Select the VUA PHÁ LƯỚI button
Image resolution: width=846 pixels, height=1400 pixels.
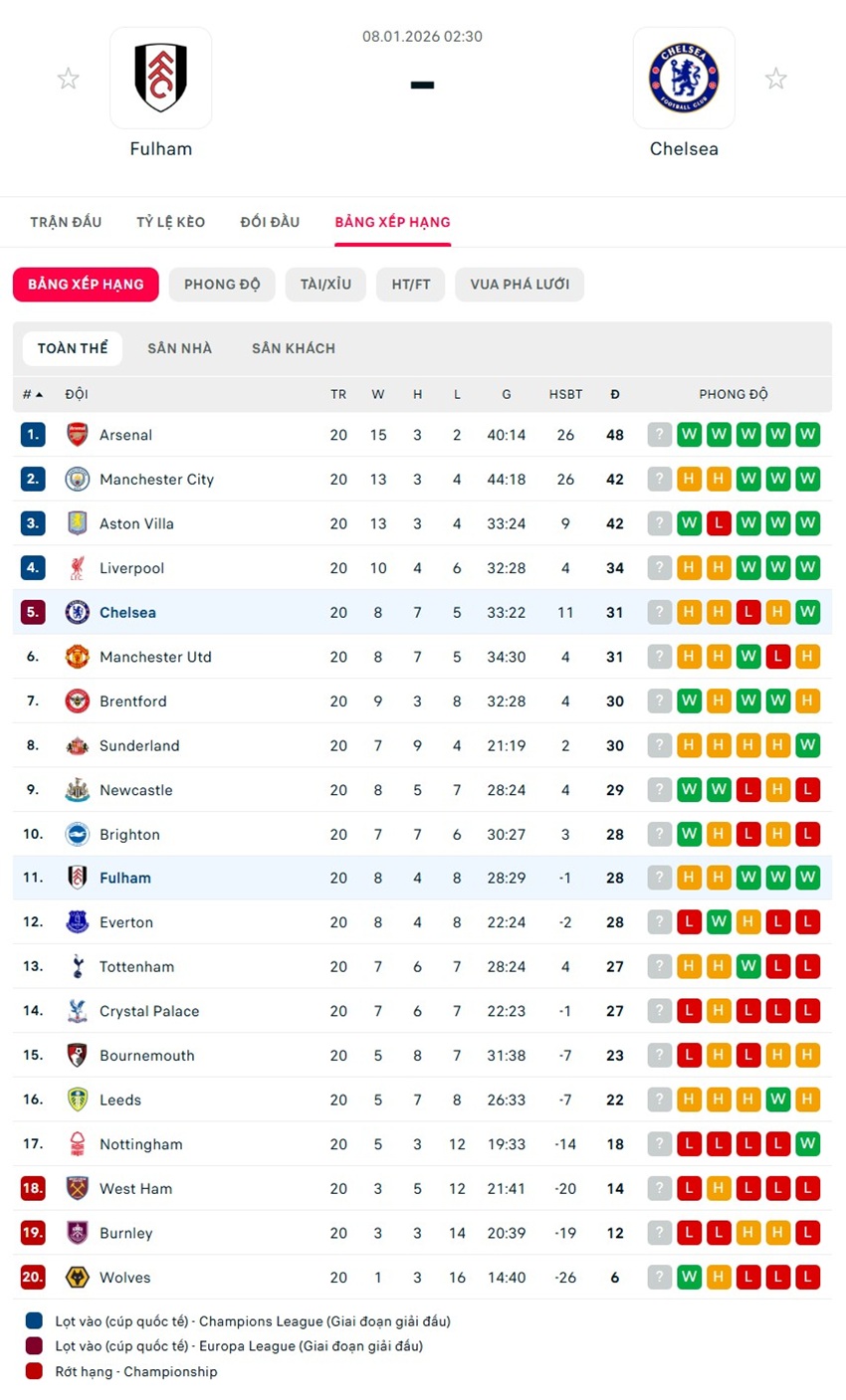pyautogui.click(x=520, y=285)
